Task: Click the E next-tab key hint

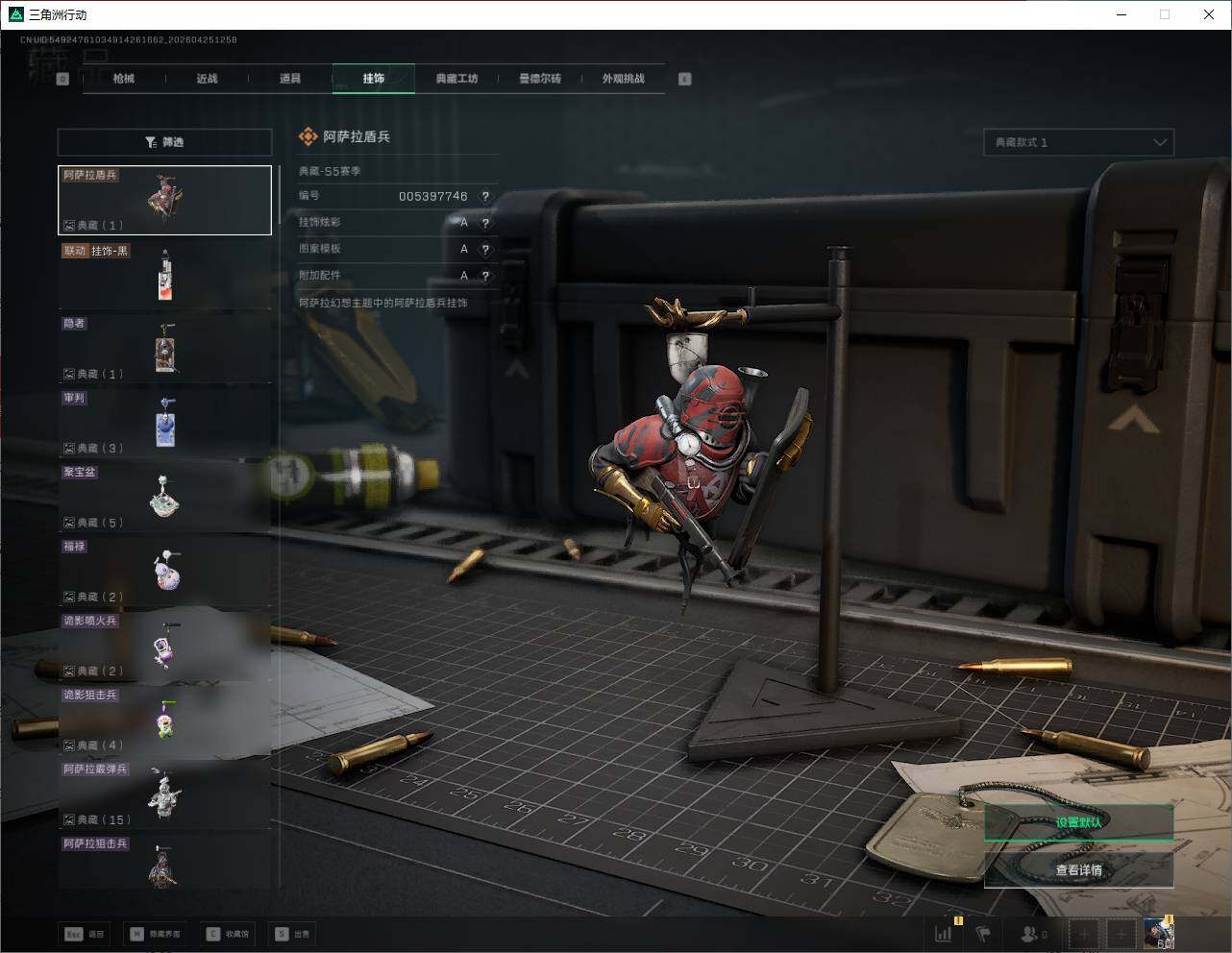Action: coord(685,79)
